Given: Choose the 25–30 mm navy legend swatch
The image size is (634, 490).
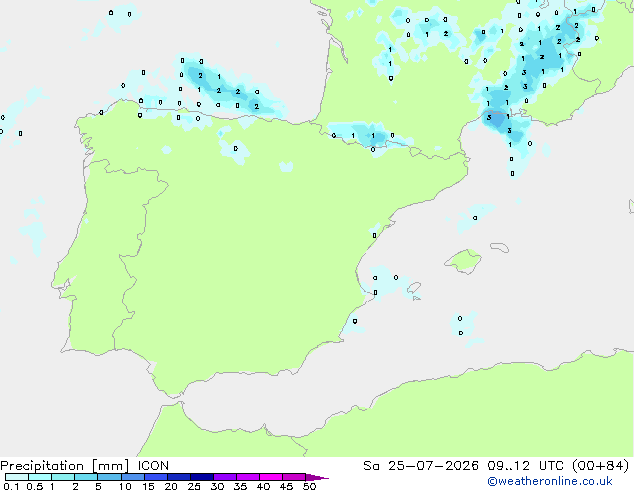Looking at the screenshot, I should pyautogui.click(x=201, y=477).
